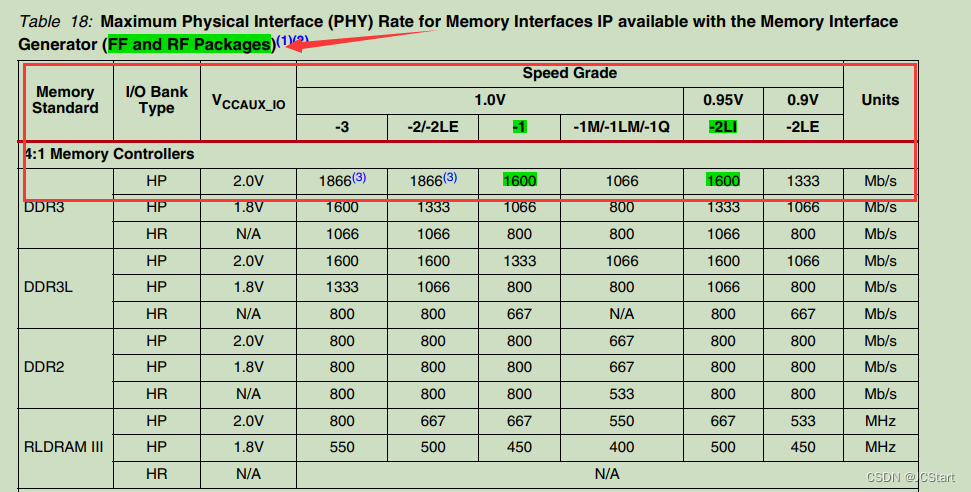Click wide 'N/A' spanning RLDRAM III HR speed grades

(607, 473)
